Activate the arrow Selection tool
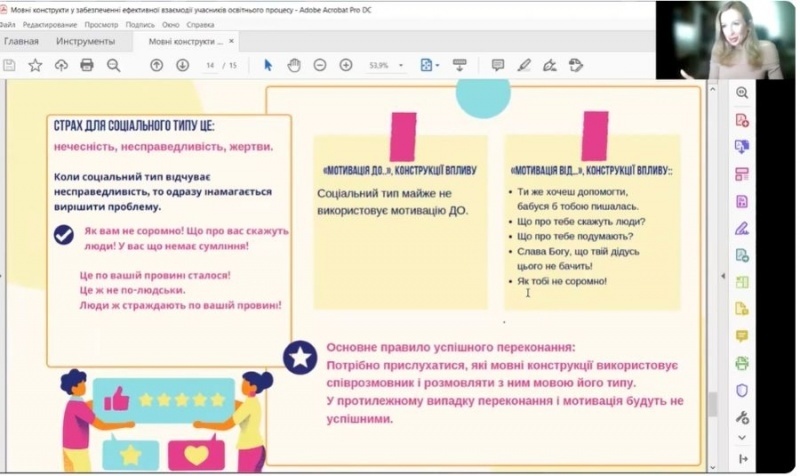Image resolution: width=800 pixels, height=476 pixels. tap(268, 65)
